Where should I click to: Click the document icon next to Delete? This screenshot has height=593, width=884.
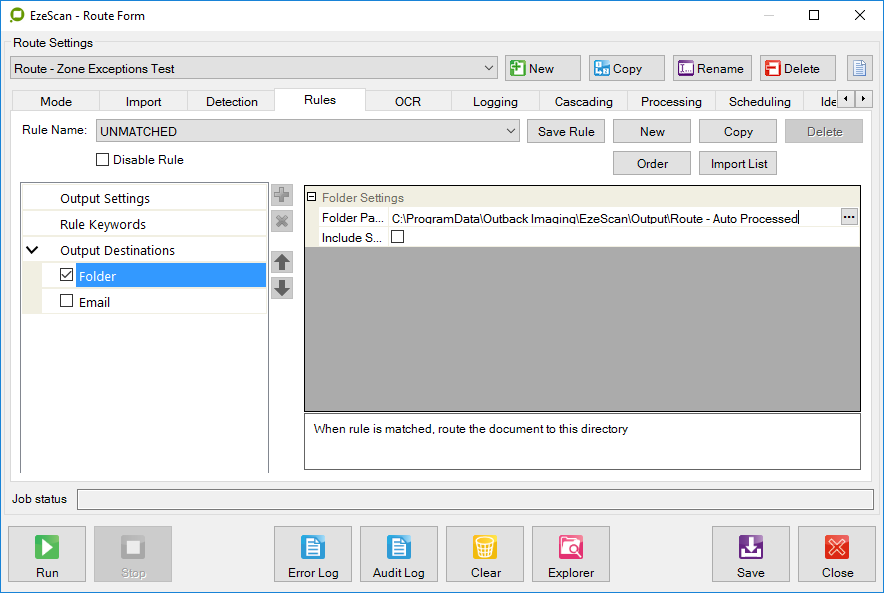click(859, 68)
